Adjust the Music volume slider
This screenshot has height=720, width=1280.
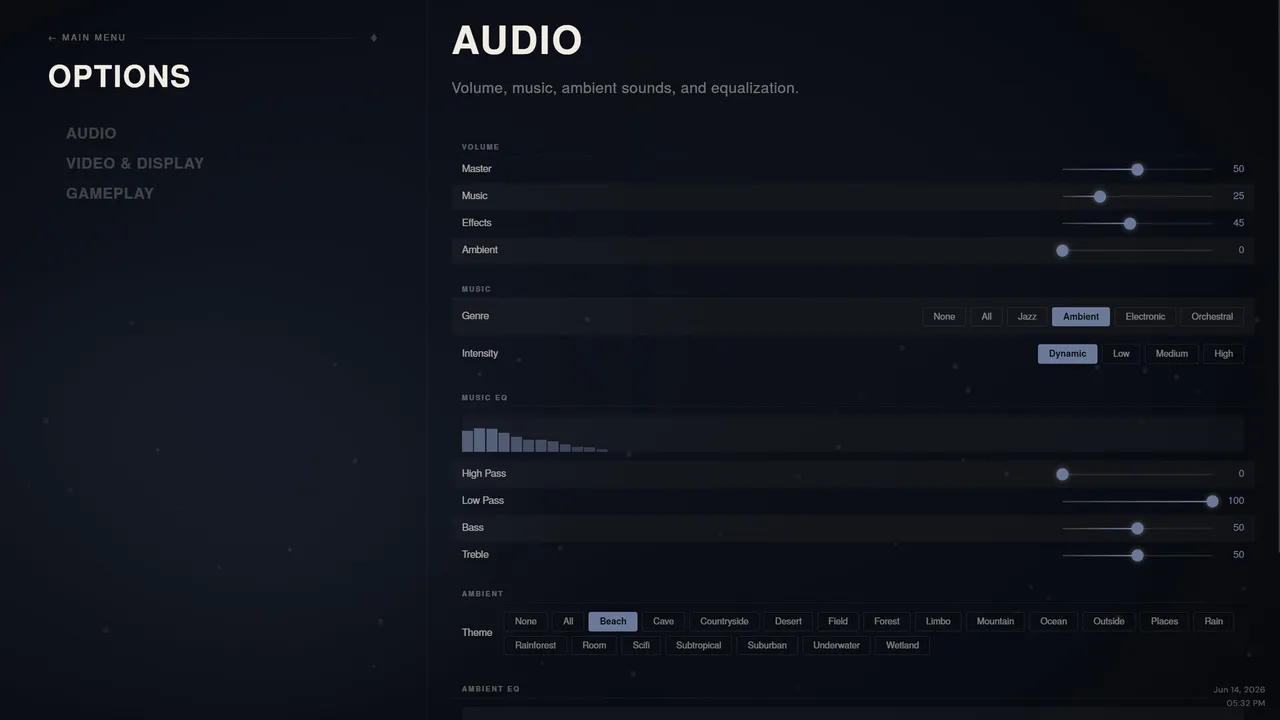(x=1137, y=196)
